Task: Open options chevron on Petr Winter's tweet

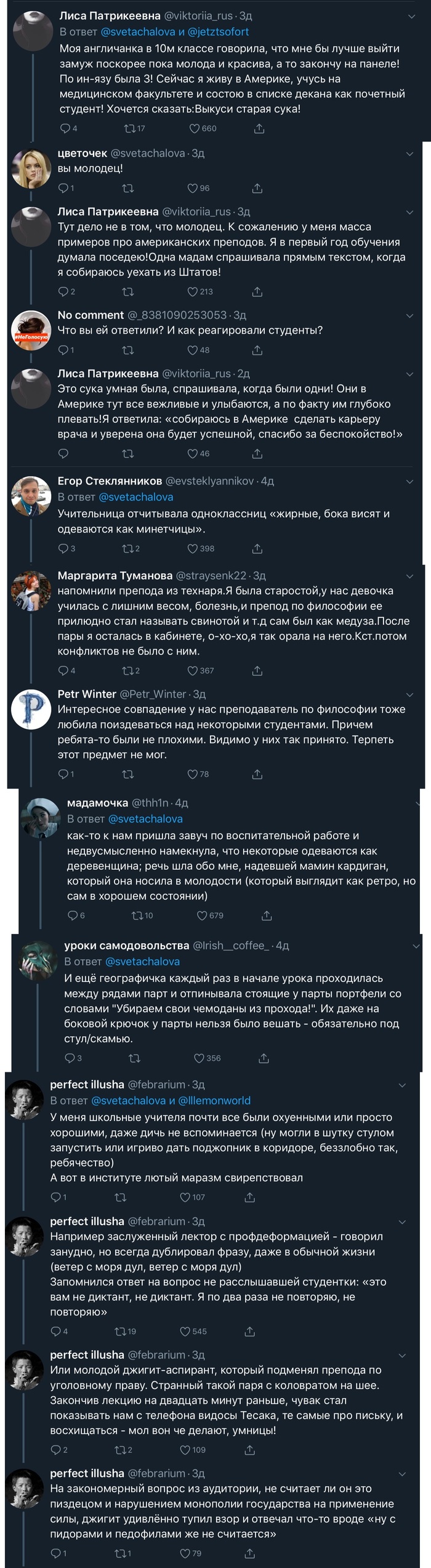Action: (x=410, y=694)
